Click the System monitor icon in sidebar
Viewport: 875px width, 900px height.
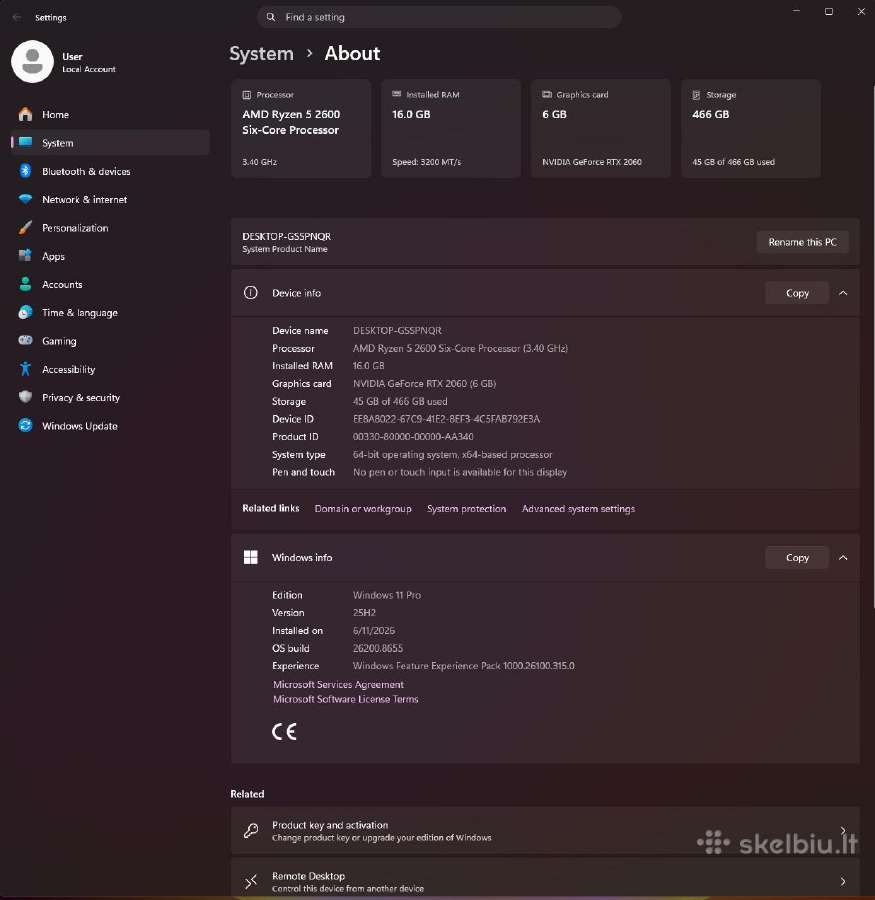point(25,142)
